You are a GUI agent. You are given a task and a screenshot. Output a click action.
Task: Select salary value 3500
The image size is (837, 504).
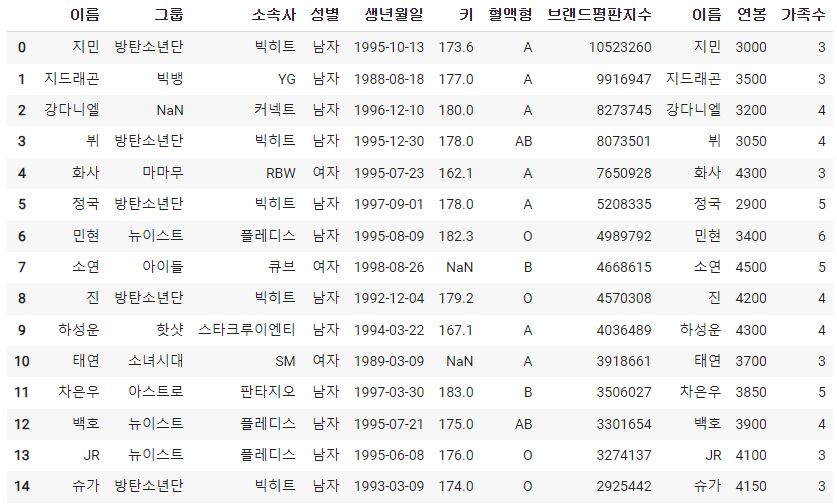click(x=751, y=80)
